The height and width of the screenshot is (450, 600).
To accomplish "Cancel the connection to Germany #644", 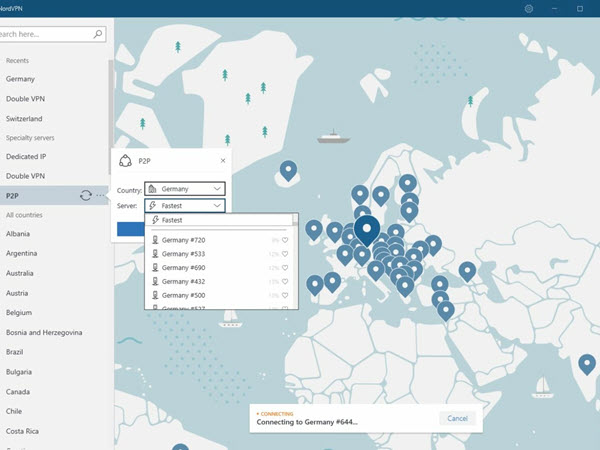I will (x=457, y=418).
